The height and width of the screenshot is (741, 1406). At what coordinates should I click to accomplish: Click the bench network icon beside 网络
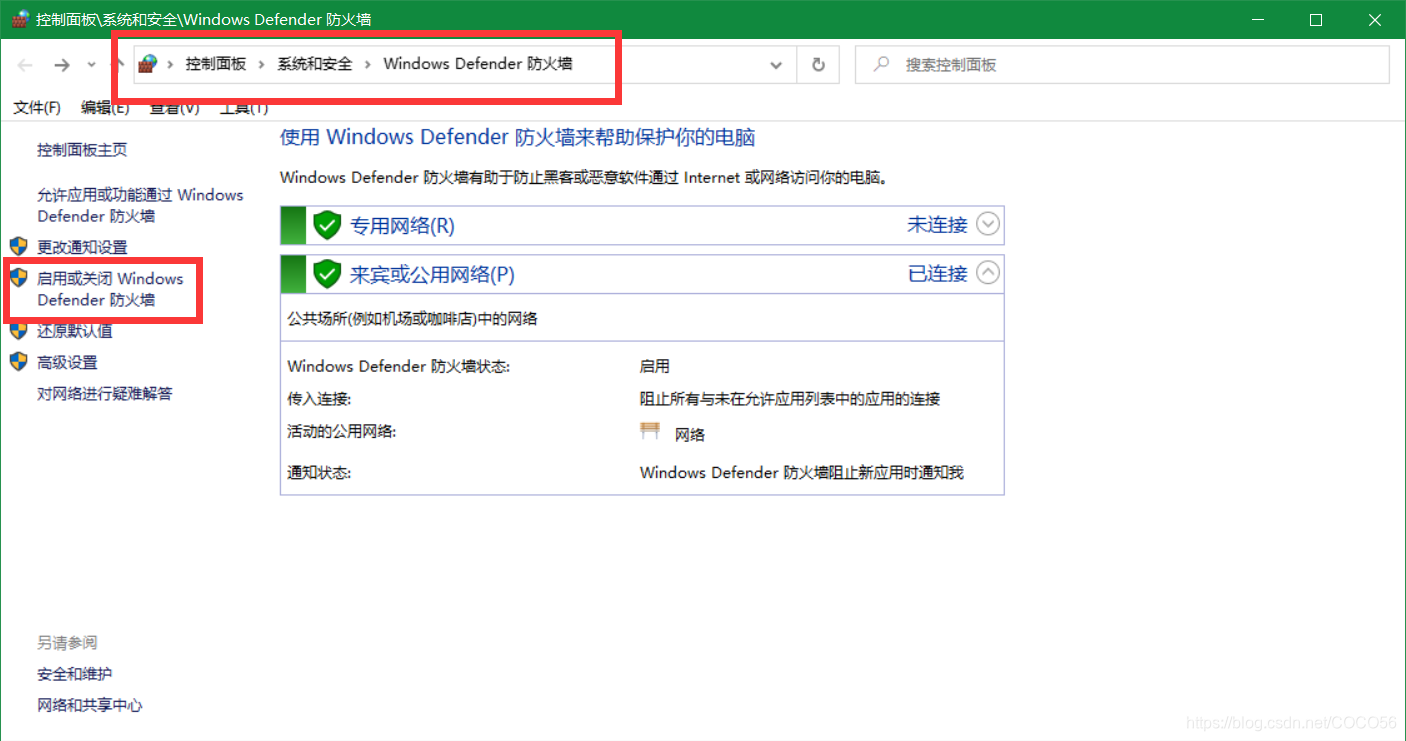[651, 431]
